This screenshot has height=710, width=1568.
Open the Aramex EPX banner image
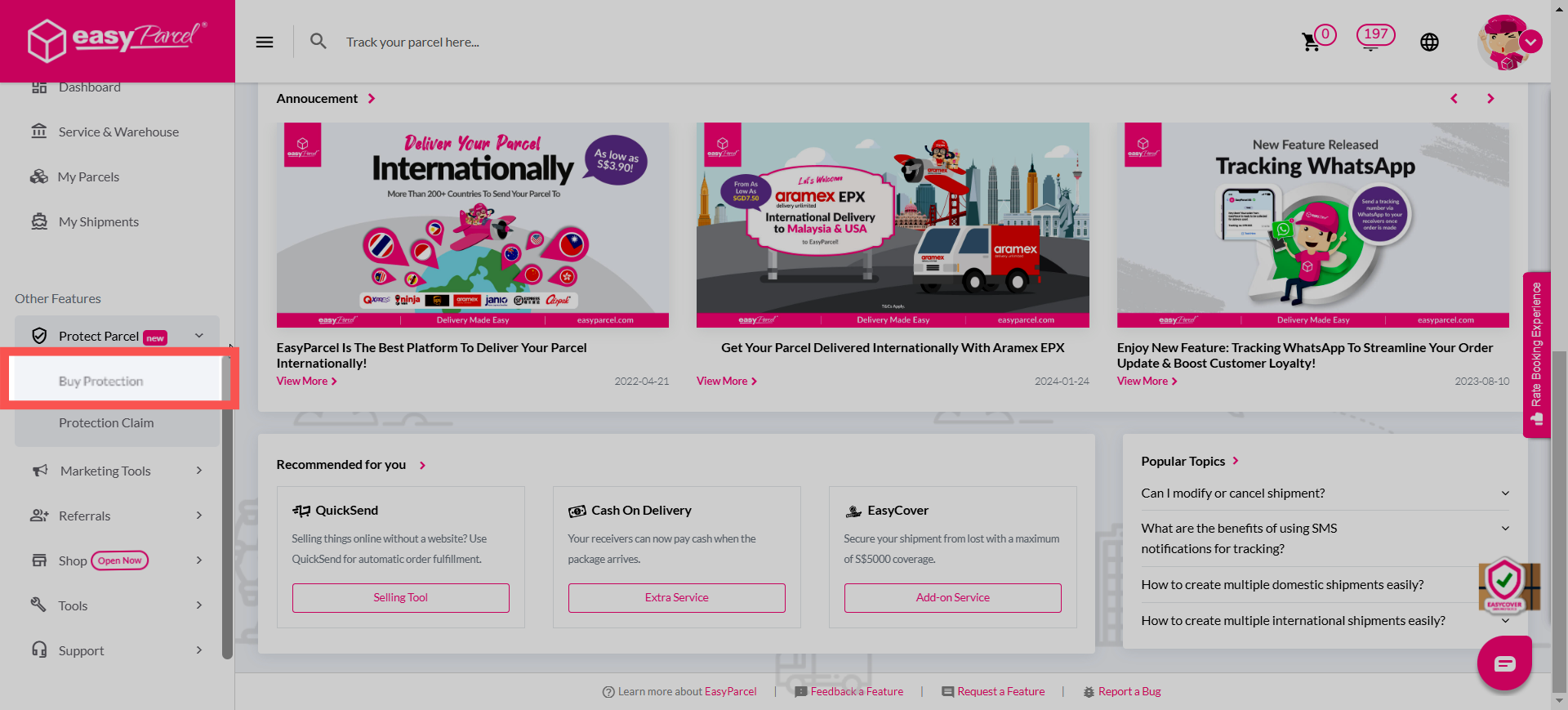pos(893,226)
